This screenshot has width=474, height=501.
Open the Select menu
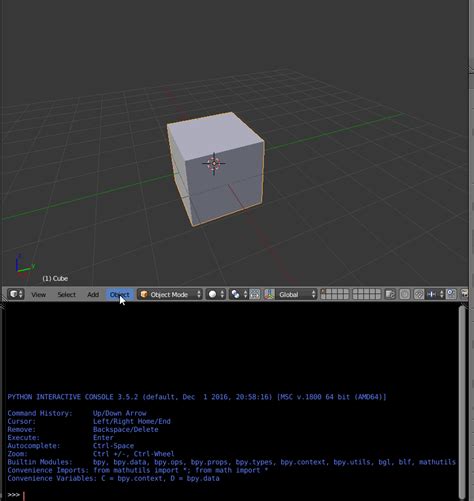pyautogui.click(x=67, y=295)
